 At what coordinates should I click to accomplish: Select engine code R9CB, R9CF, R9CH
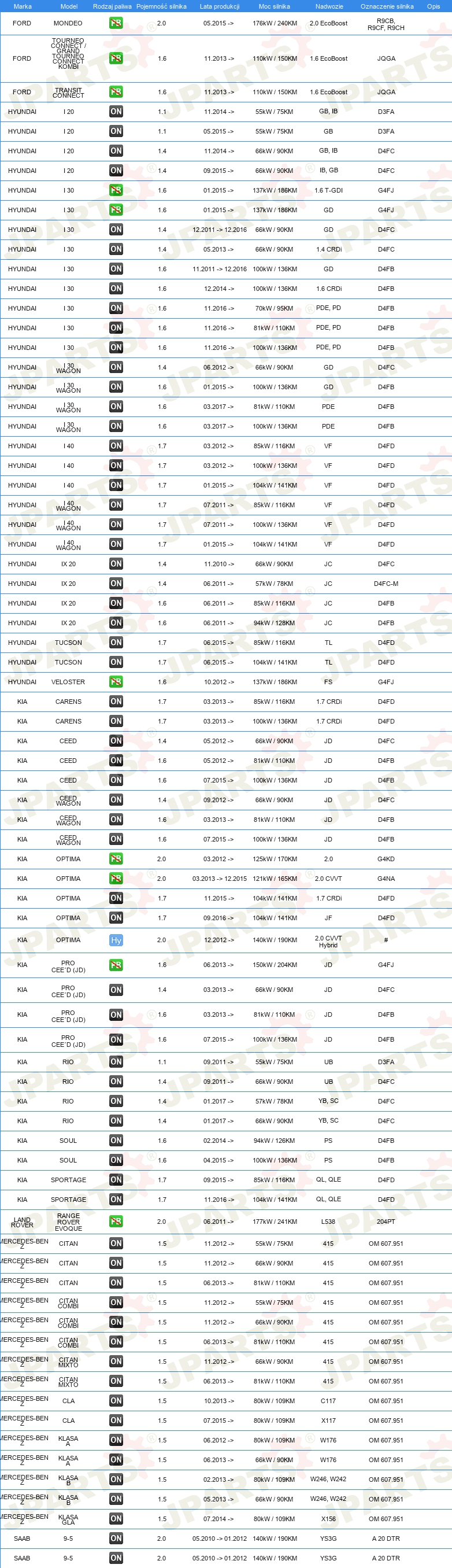tap(386, 24)
